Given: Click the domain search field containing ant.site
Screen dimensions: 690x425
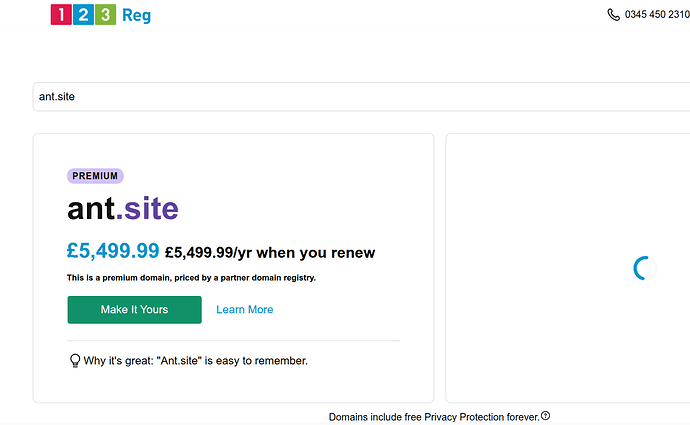Looking at the screenshot, I should [x=361, y=97].
